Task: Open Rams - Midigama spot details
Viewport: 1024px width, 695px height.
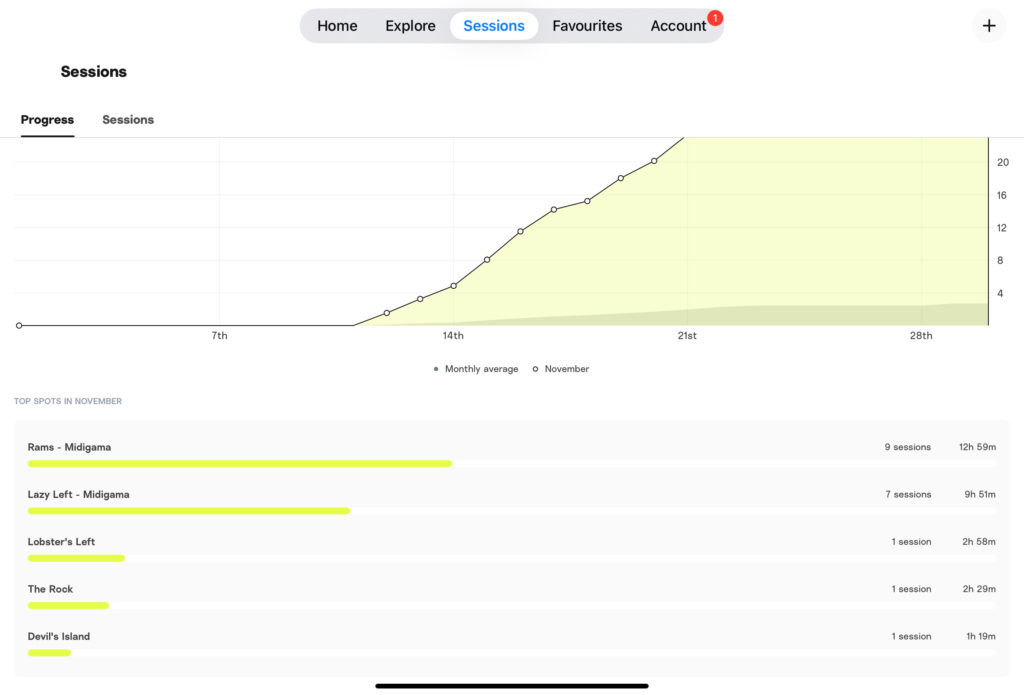Action: 69,447
